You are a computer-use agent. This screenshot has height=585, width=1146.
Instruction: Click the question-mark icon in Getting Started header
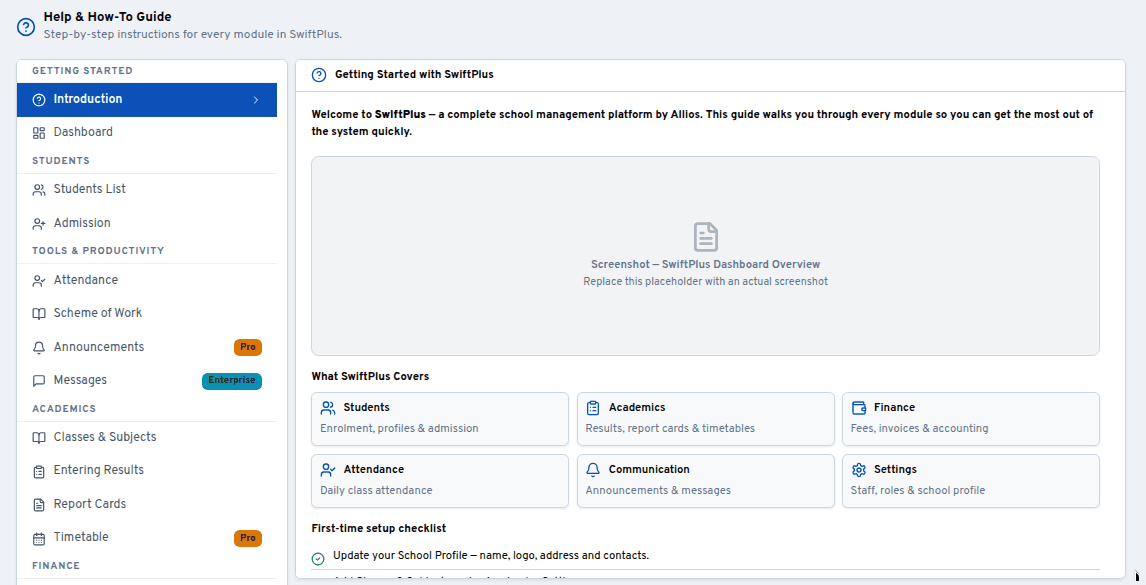[x=319, y=75]
